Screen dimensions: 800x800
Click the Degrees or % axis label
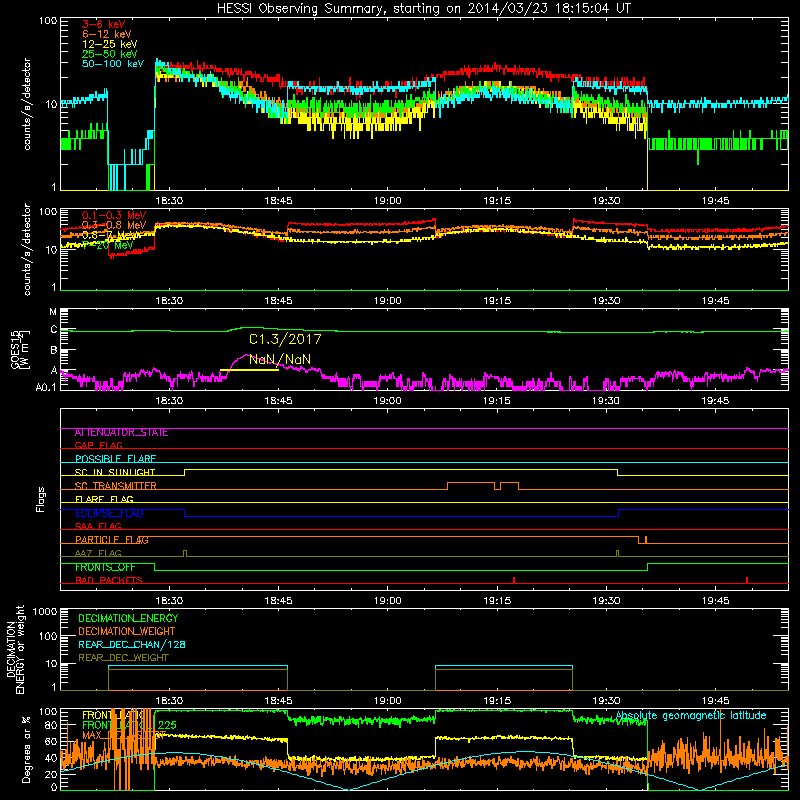(26, 749)
